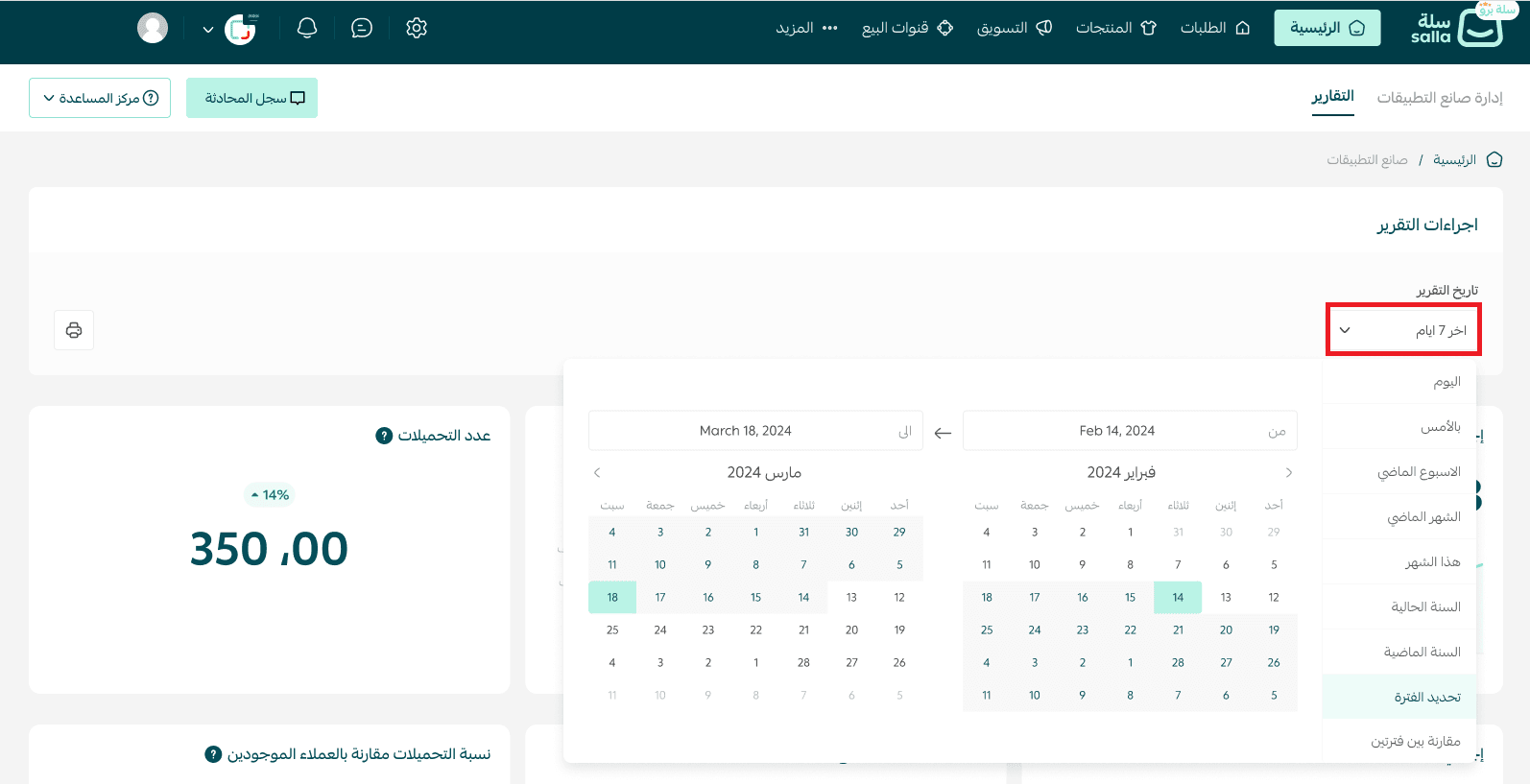The height and width of the screenshot is (784, 1530).
Task: Click help icon beside عدد التحميلات
Action: [384, 436]
